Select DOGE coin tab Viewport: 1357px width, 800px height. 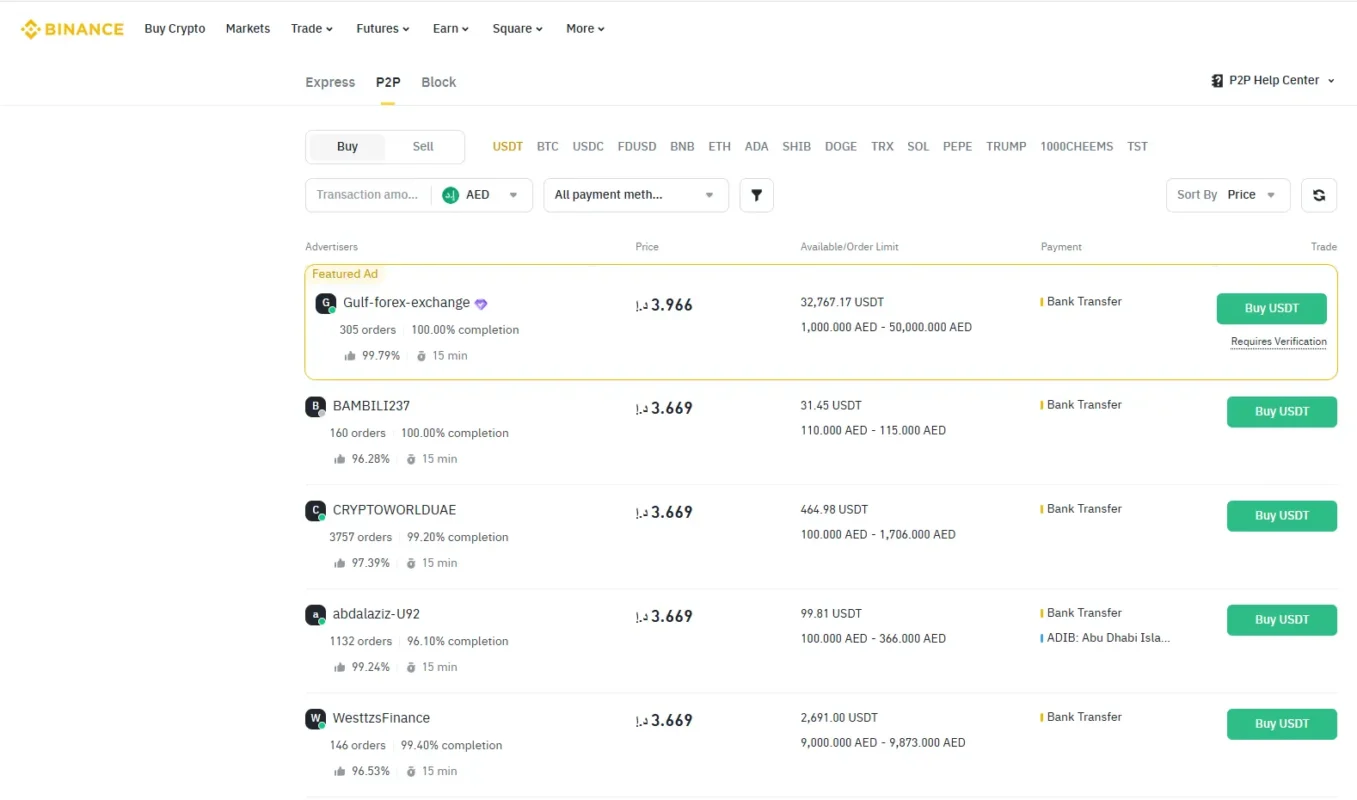[841, 147]
